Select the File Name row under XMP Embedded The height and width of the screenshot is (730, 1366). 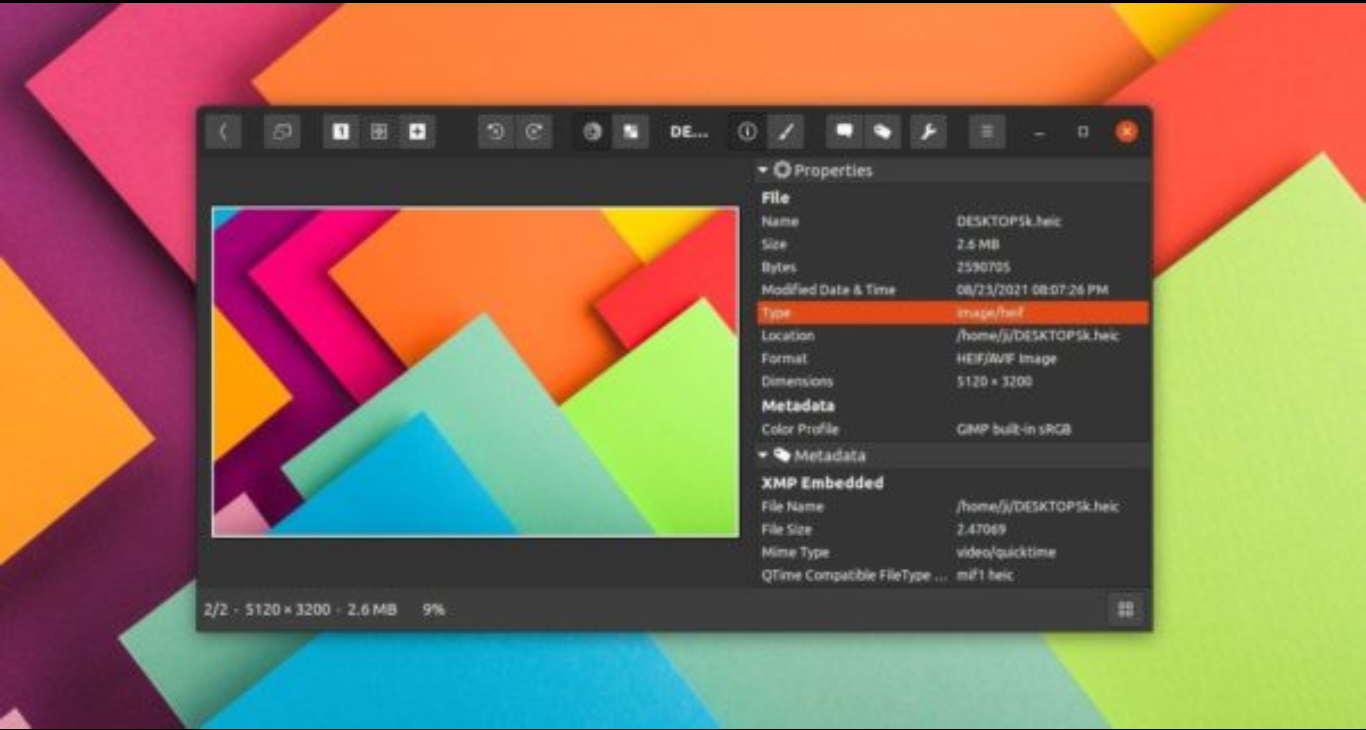pos(953,506)
